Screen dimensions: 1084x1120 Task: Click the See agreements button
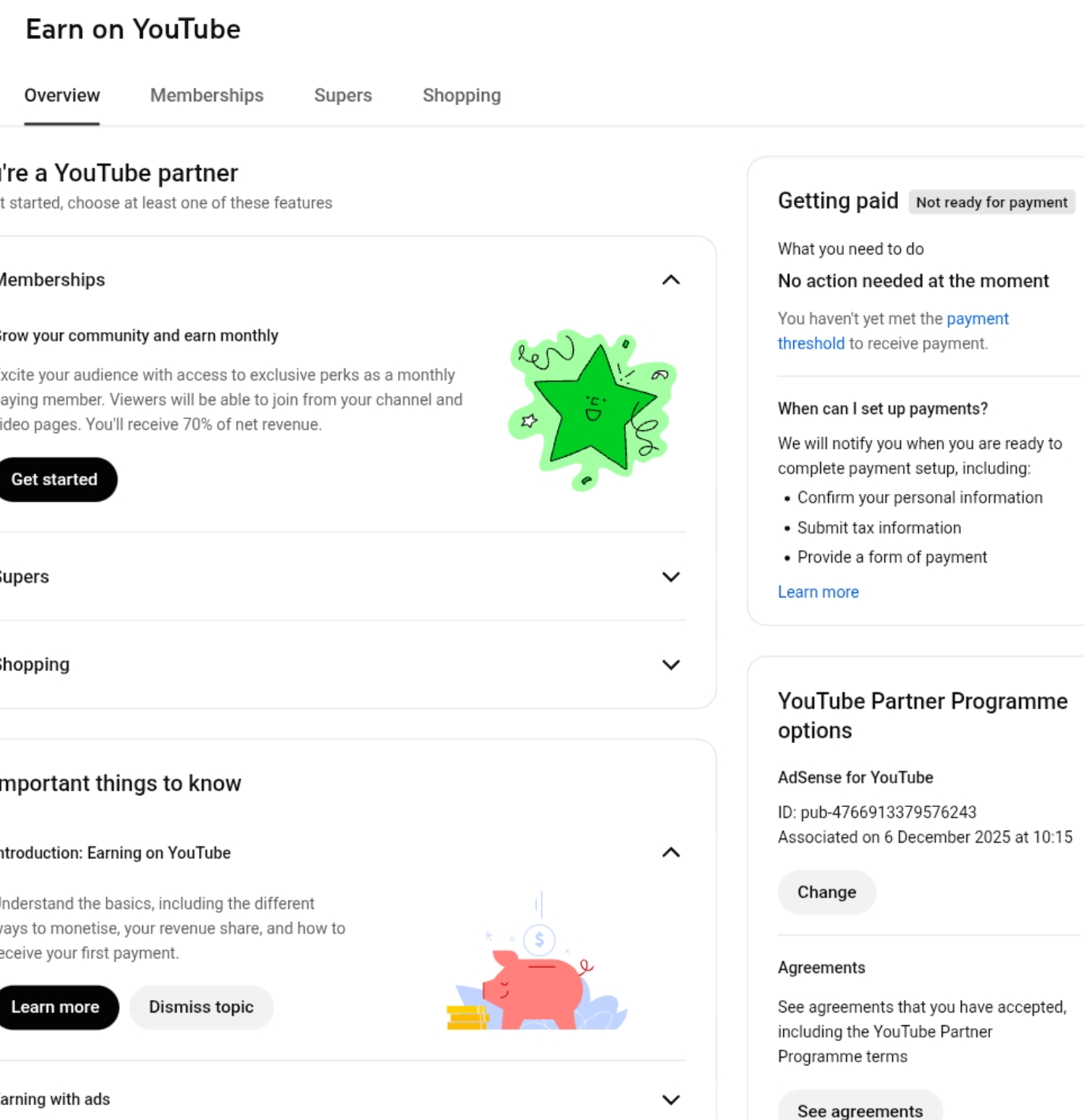click(859, 1111)
